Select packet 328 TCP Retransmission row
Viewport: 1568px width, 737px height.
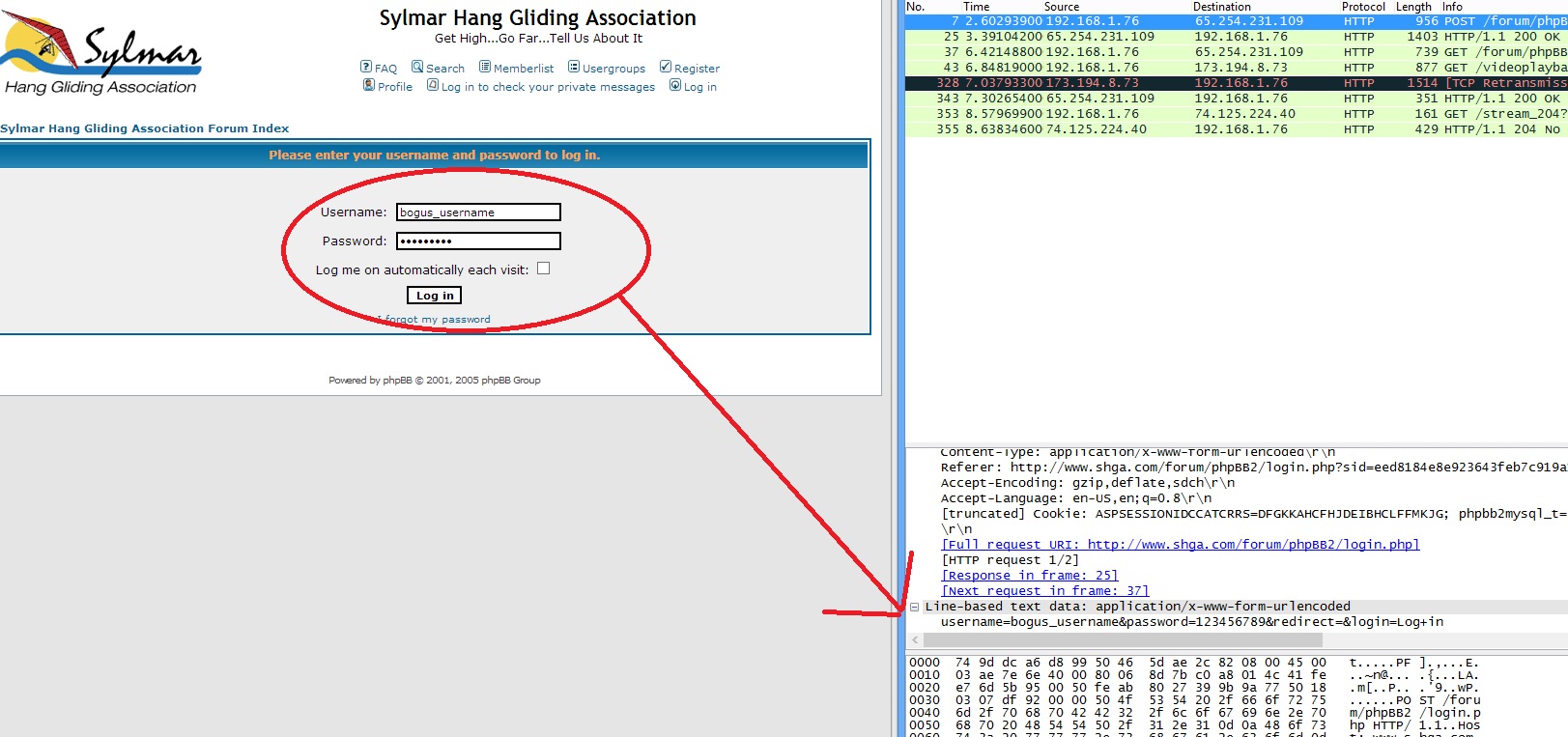pos(1237,83)
